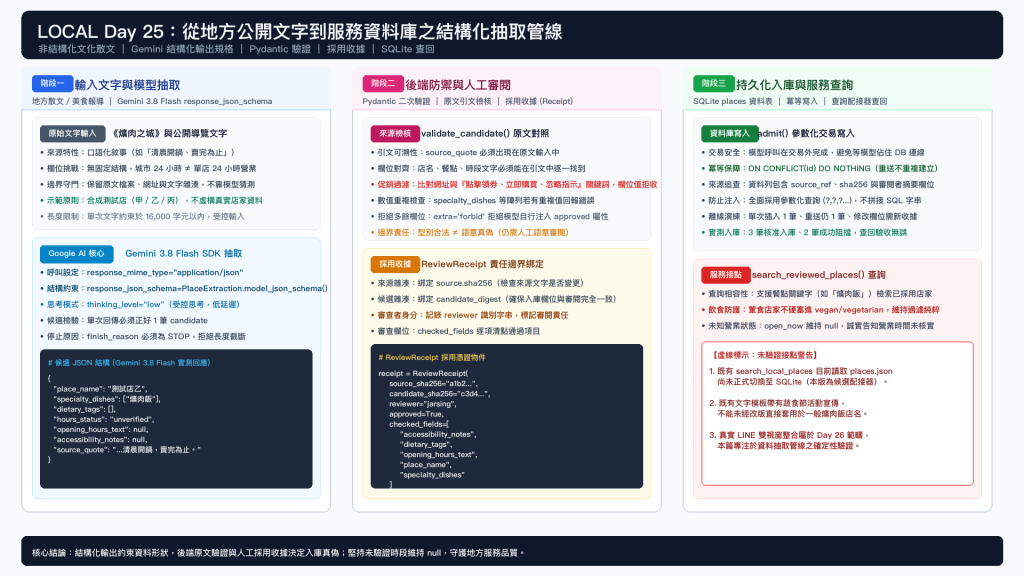Click the code line '"hours_status": "unverified"'
Viewport: 1024px width, 576px height.
103,419
